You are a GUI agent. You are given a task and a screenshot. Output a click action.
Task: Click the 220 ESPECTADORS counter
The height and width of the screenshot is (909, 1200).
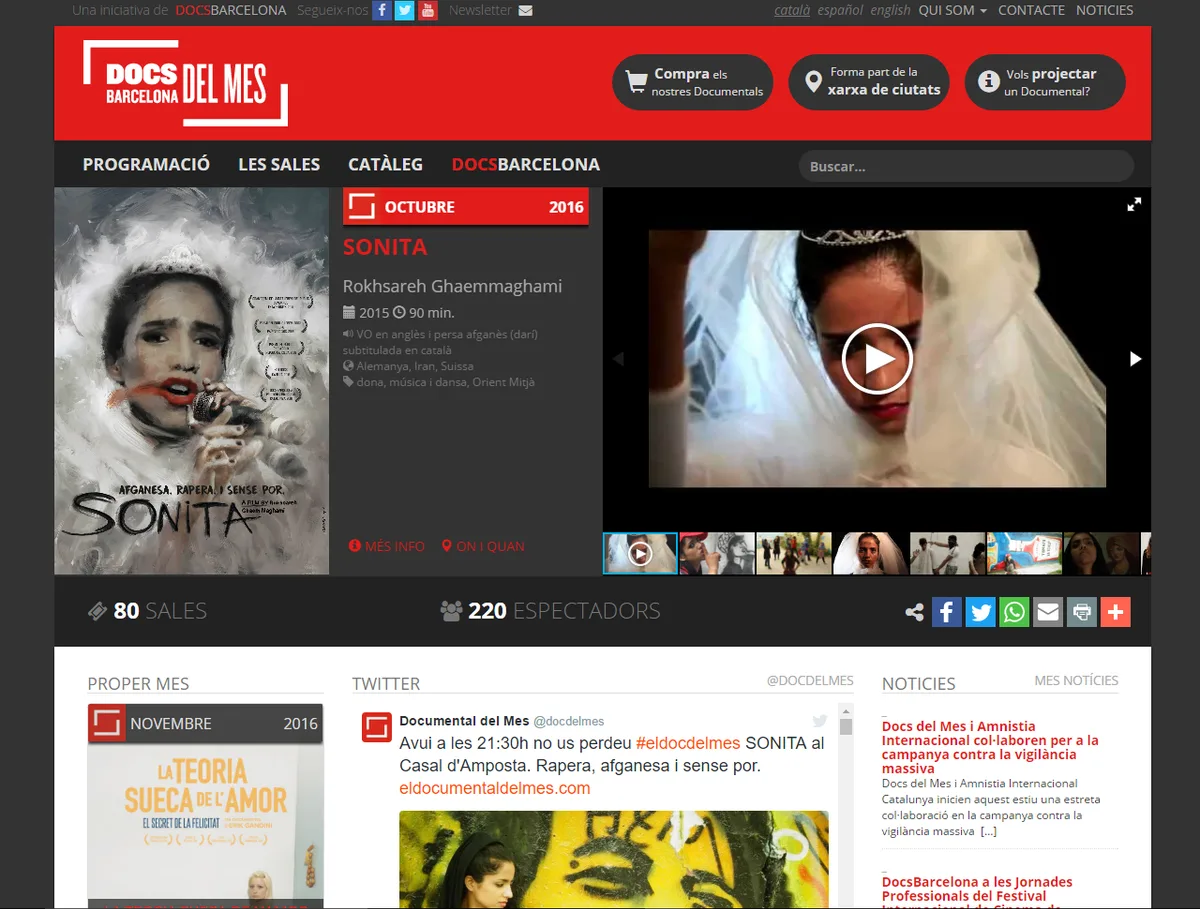pyautogui.click(x=551, y=611)
